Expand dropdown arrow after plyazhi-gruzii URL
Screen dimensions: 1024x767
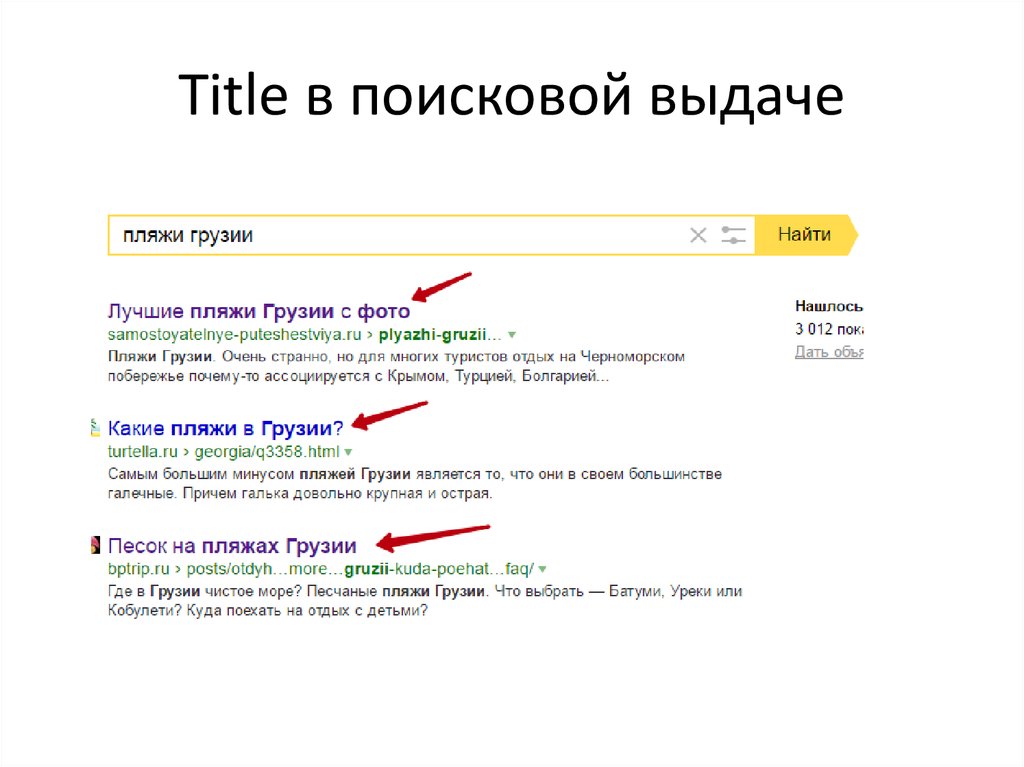pyautogui.click(x=512, y=335)
